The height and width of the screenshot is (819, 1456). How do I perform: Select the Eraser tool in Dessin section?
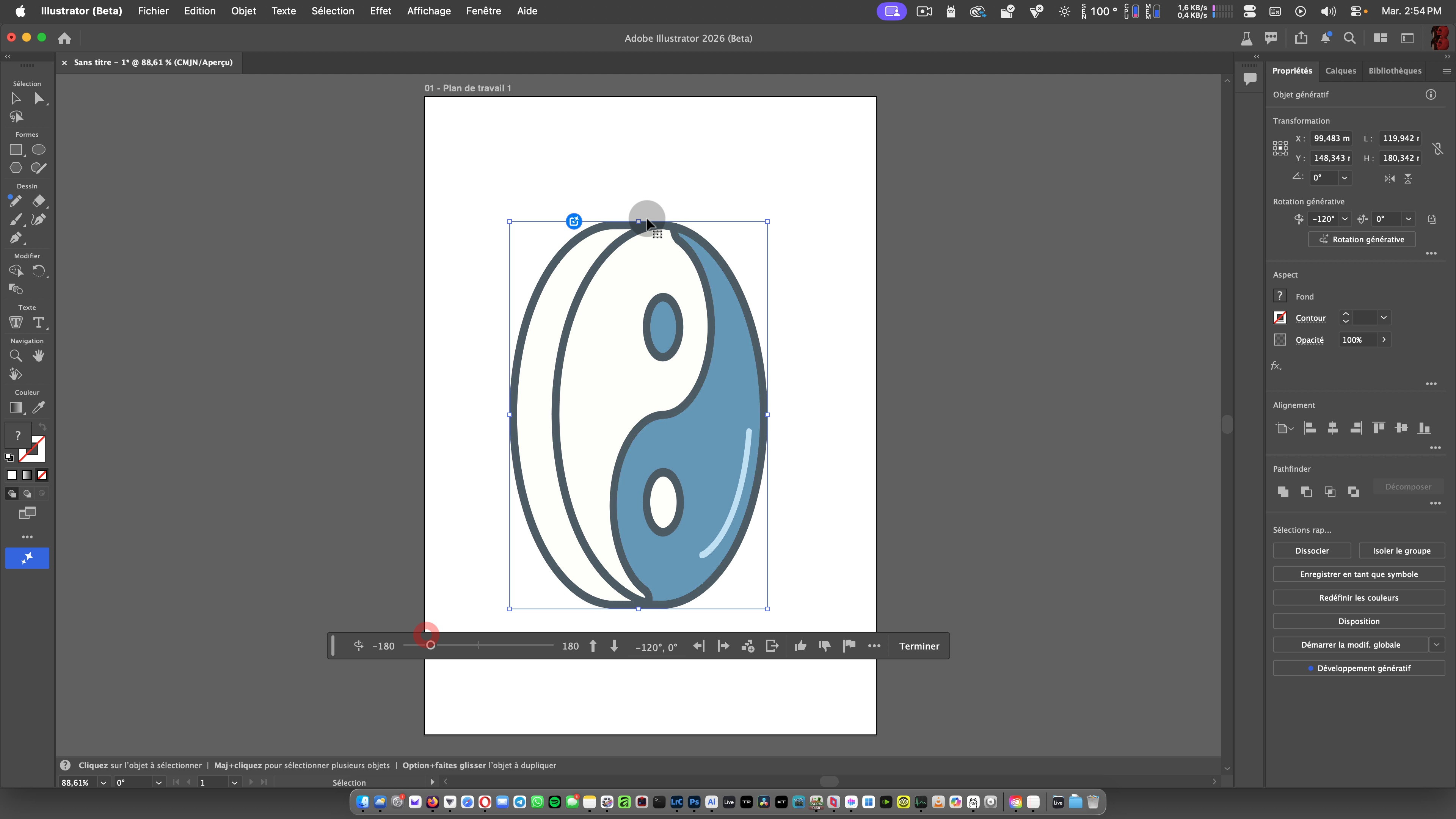pos(38,201)
